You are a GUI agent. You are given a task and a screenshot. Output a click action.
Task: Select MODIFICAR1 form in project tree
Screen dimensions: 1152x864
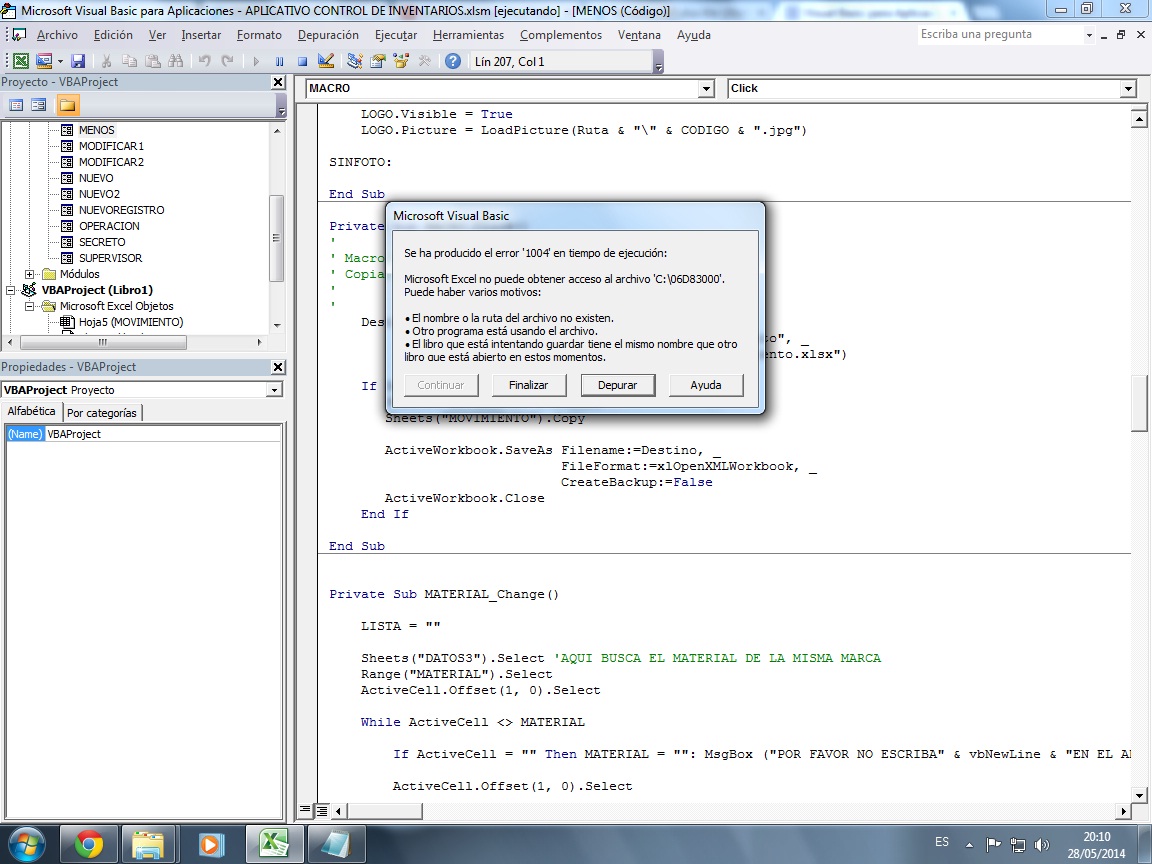111,146
